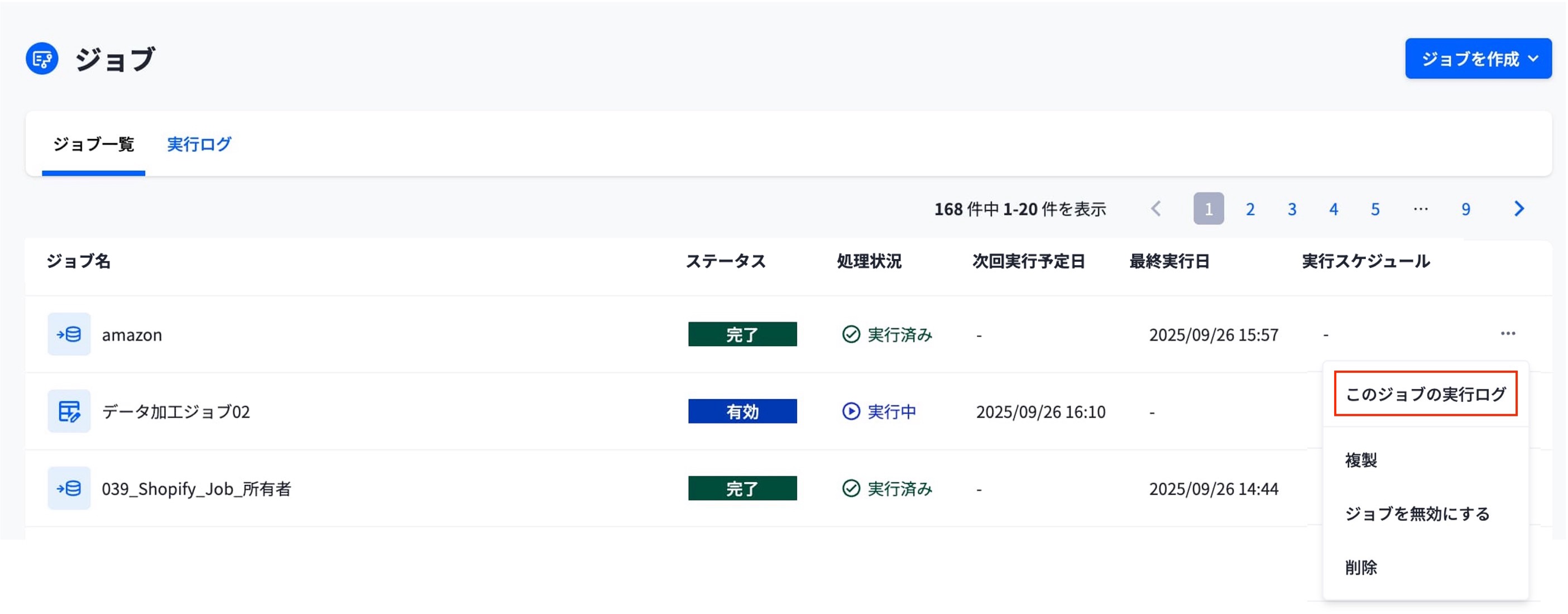The height and width of the screenshot is (614, 1568).
Task: Go to previous page with left chevron
Action: 1156,209
